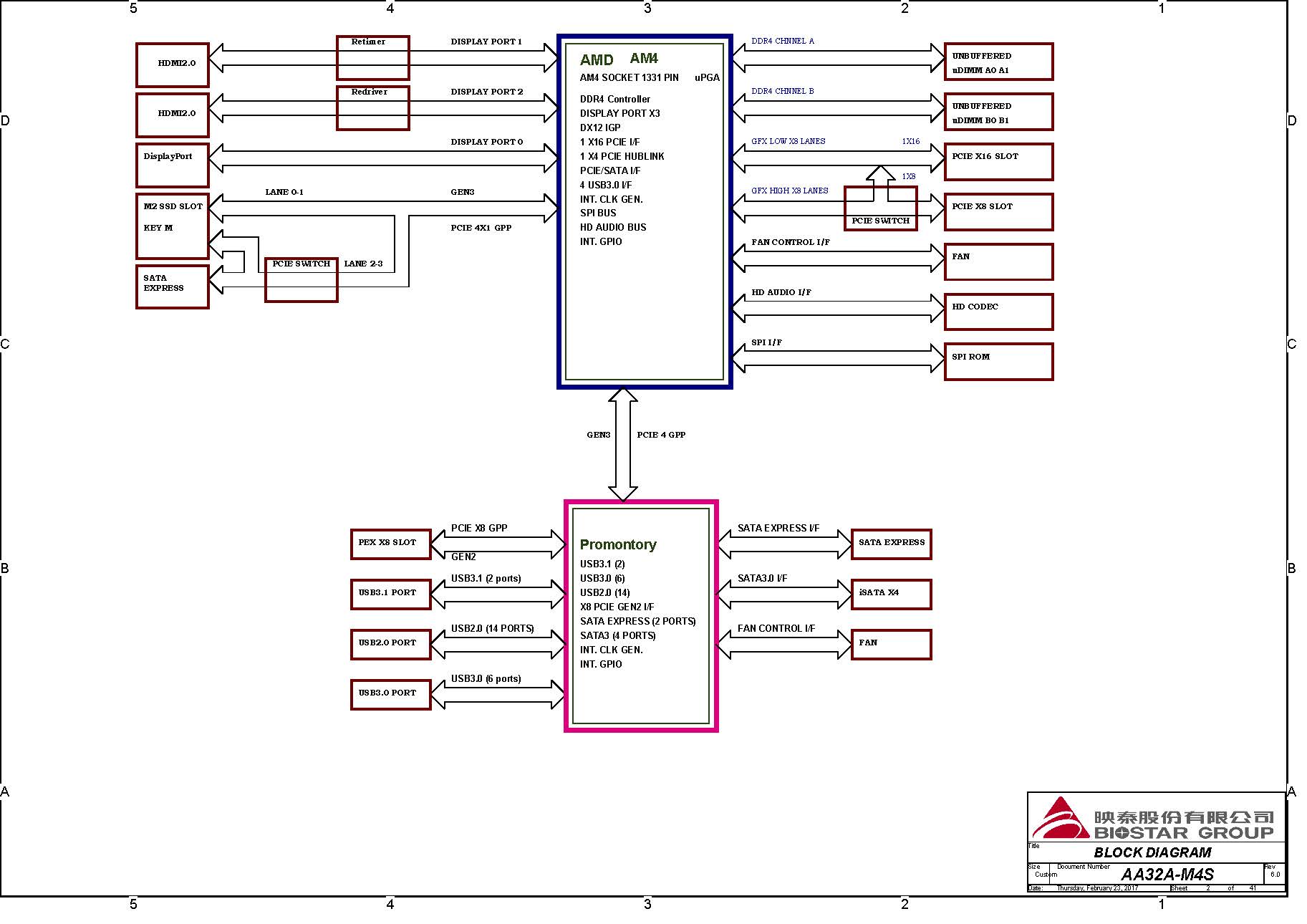The image size is (1307, 924).
Task: Click the 1 X16 PCIE I/F line
Action: tap(609, 142)
